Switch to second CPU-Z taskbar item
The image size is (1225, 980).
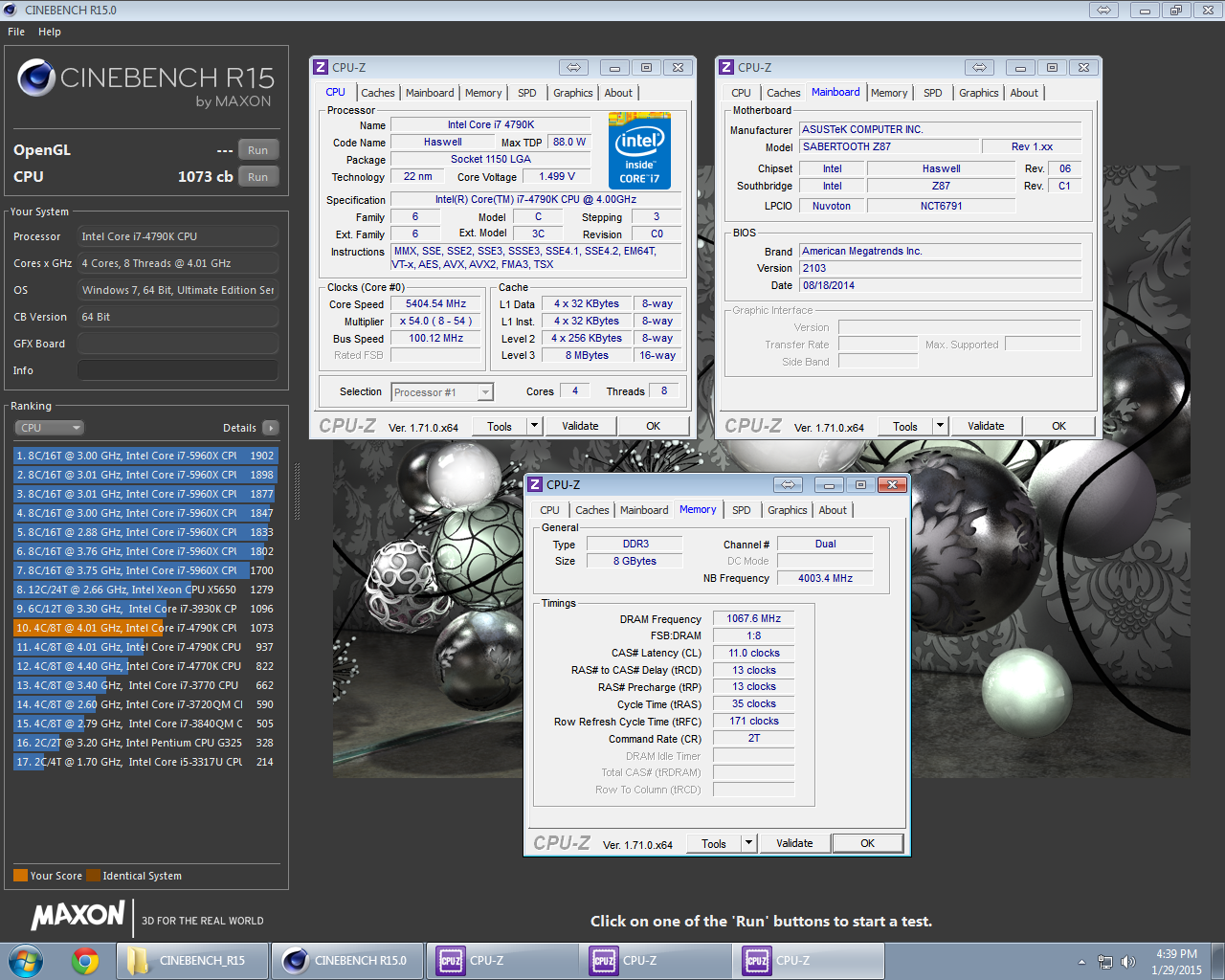pos(654,961)
